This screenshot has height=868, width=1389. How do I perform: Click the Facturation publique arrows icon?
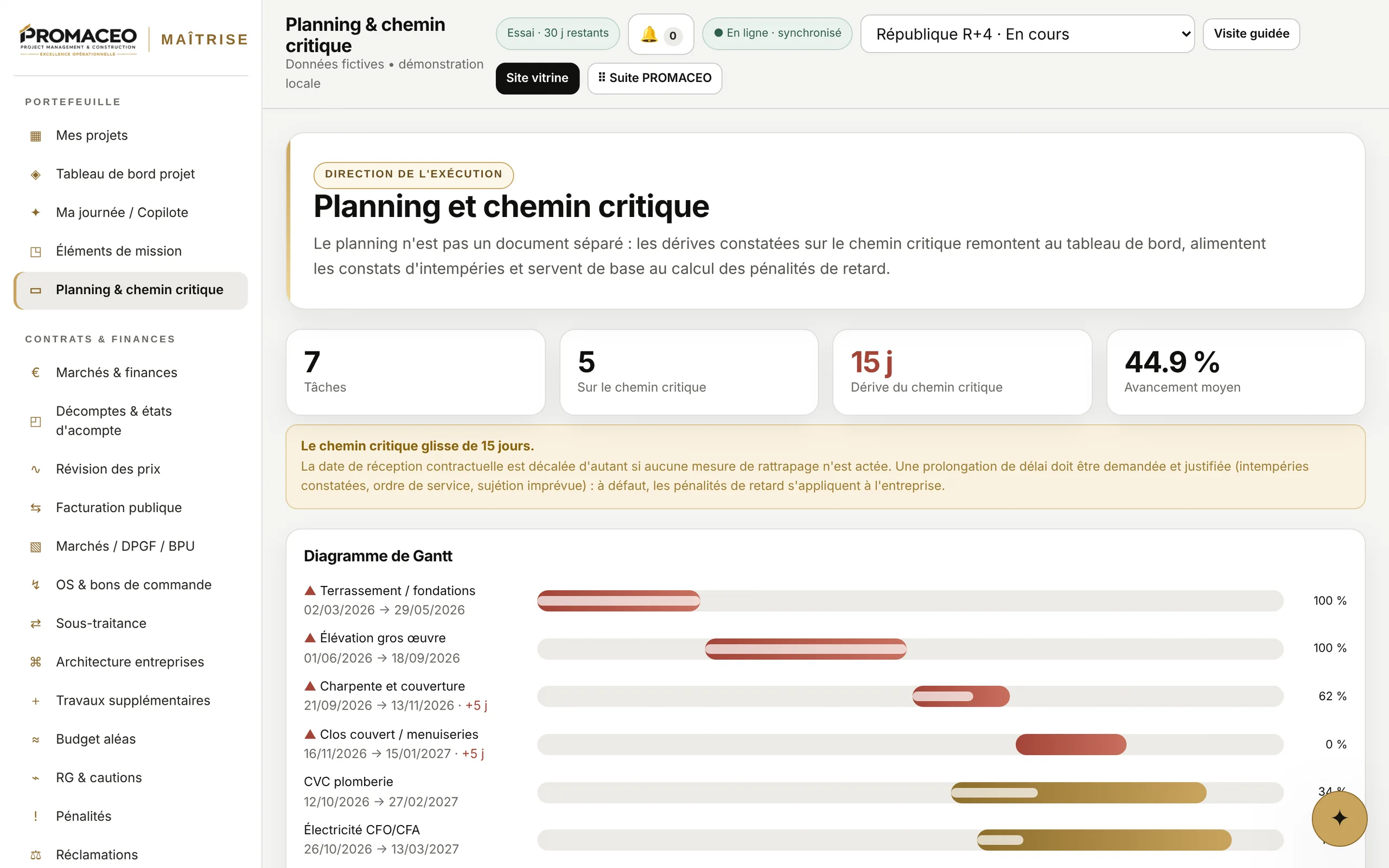[x=36, y=507]
